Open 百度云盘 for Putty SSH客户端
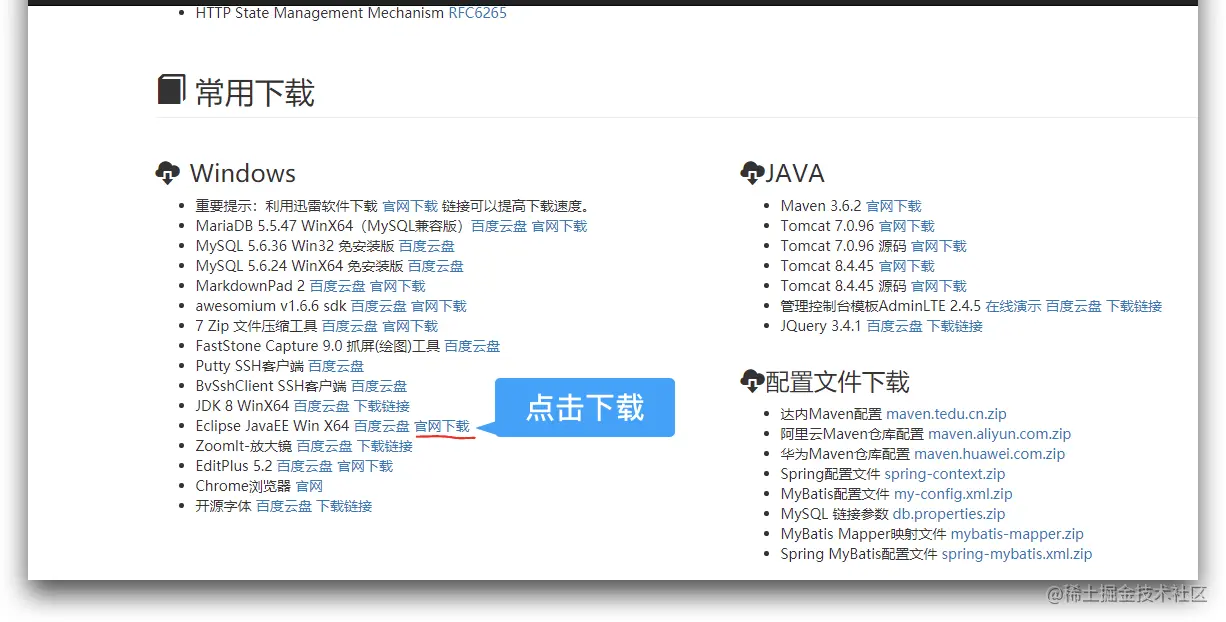1226x622 pixels. tap(337, 366)
